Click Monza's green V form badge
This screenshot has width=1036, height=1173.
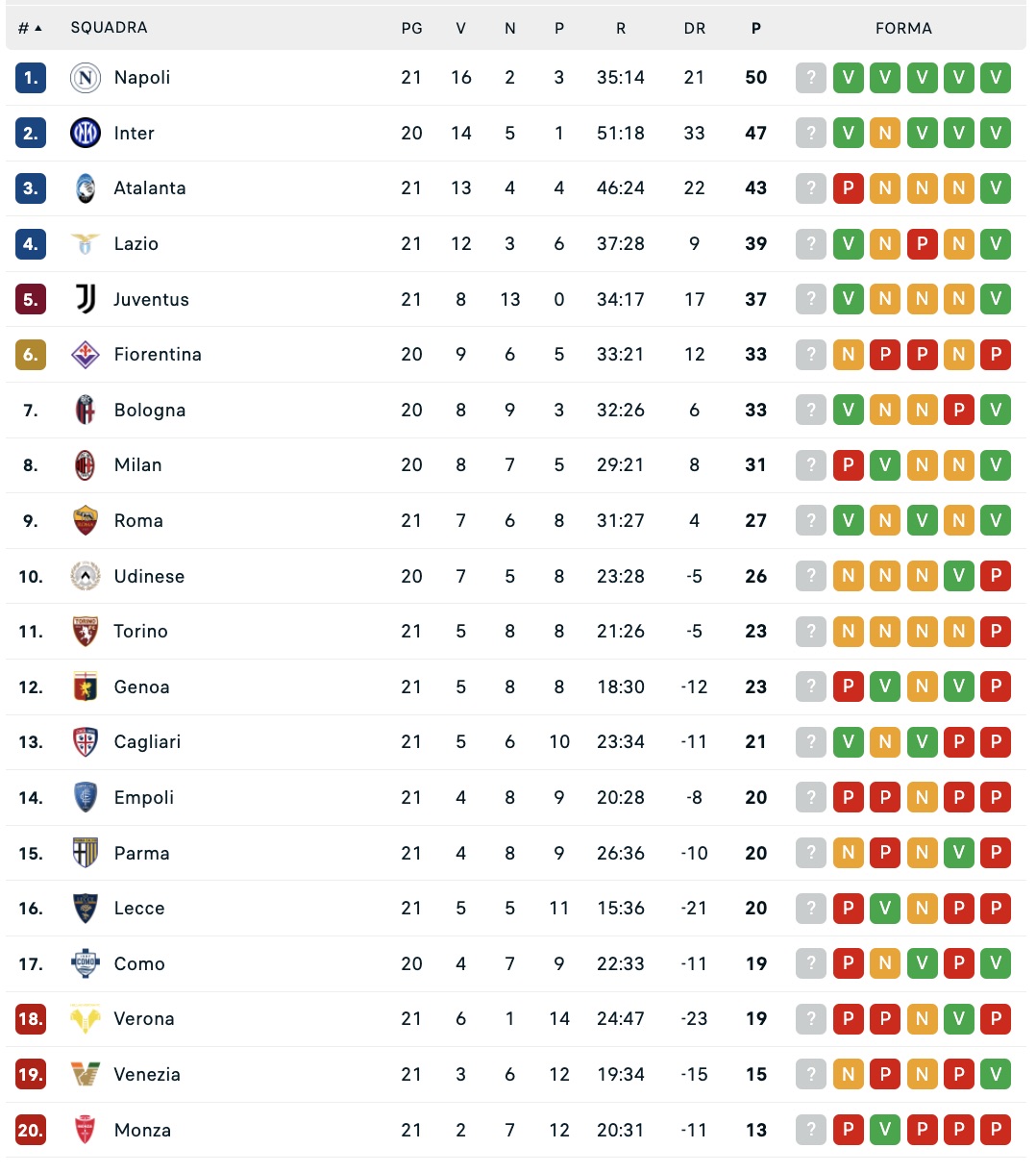pyautogui.click(x=885, y=1130)
